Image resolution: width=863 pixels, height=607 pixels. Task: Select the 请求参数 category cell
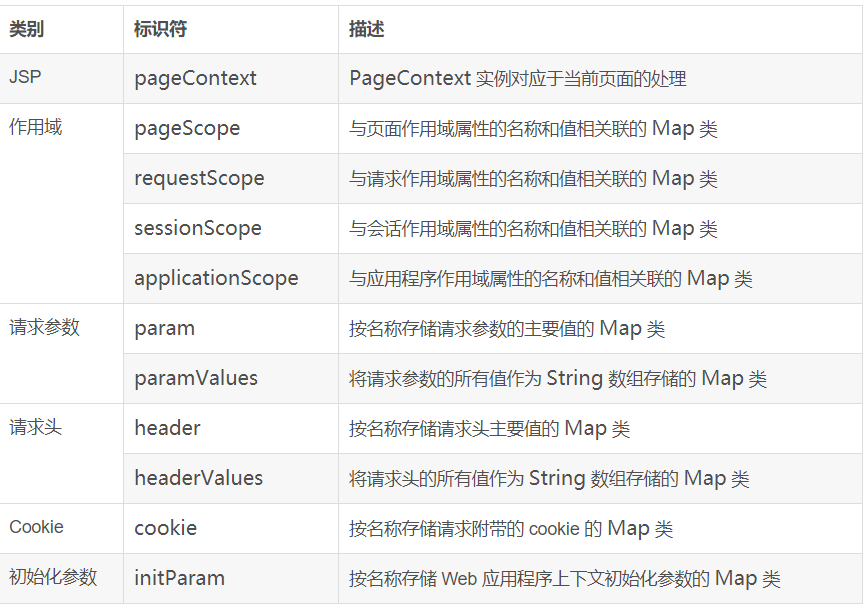44,328
